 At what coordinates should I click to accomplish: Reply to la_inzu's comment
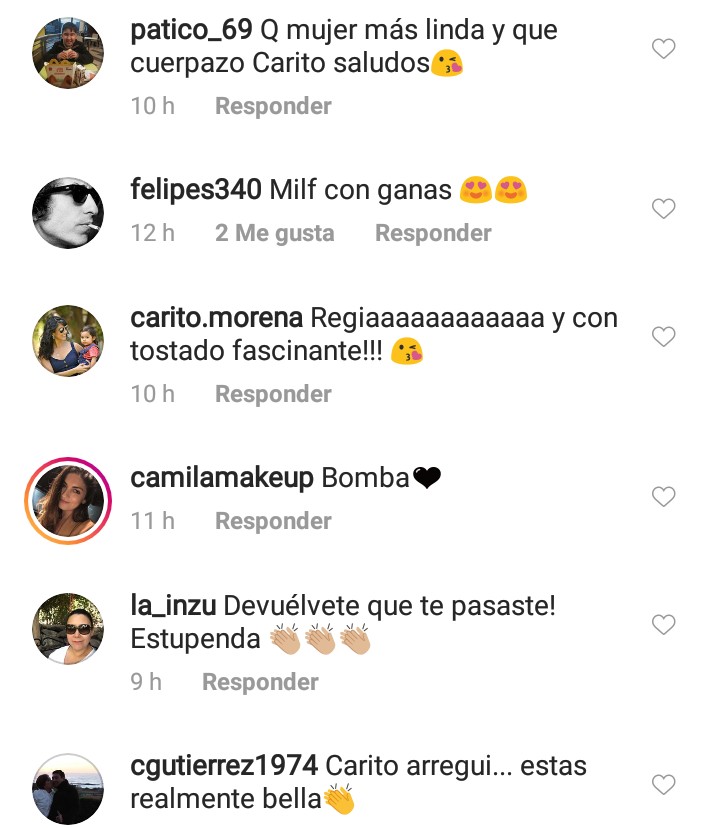(x=260, y=682)
